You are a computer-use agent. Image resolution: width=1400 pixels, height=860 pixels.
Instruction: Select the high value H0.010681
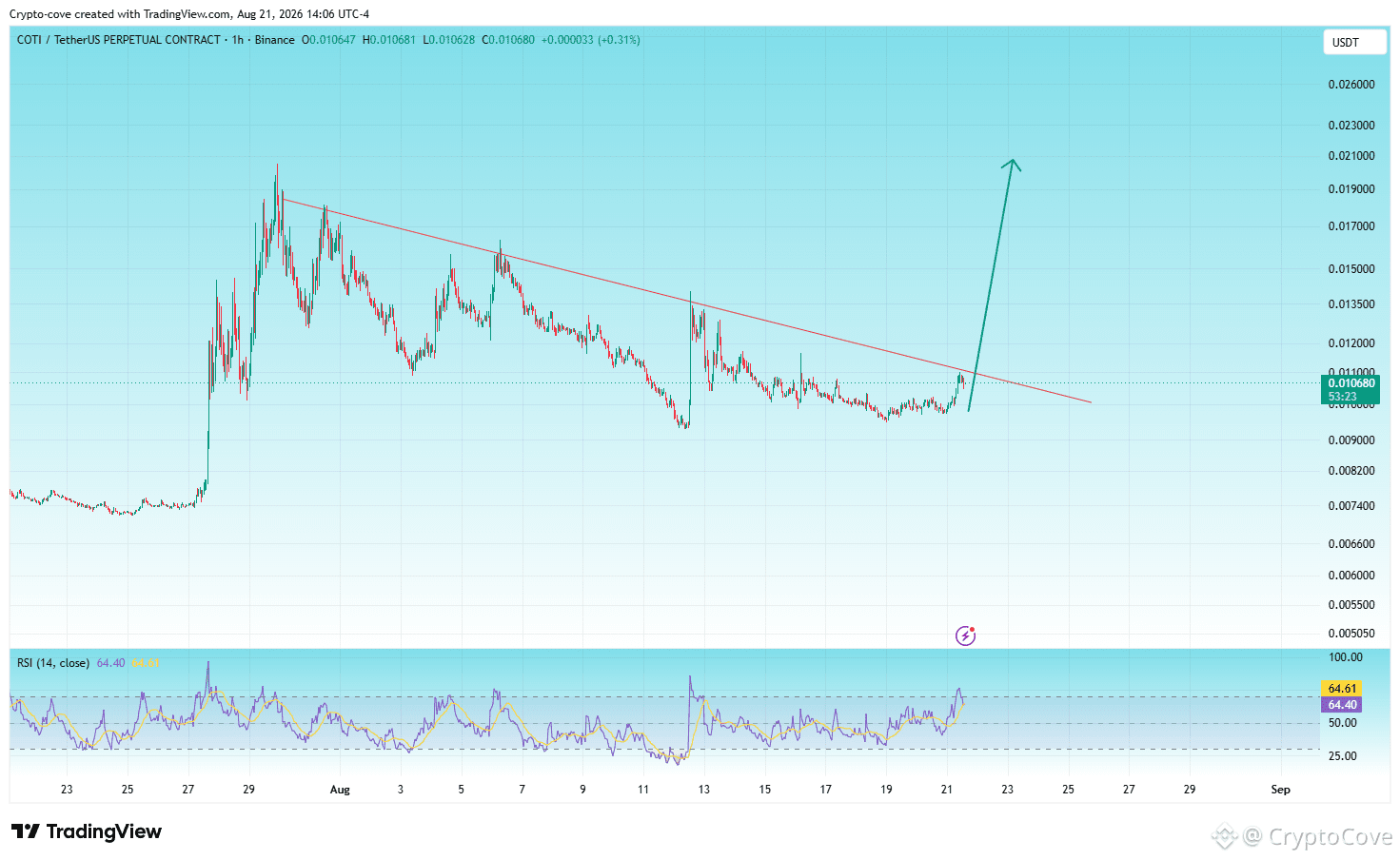(x=389, y=40)
